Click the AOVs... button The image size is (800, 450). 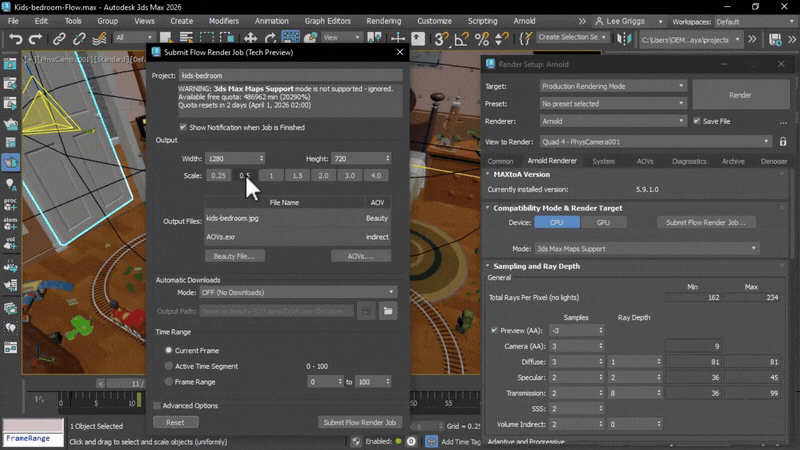(x=361, y=256)
